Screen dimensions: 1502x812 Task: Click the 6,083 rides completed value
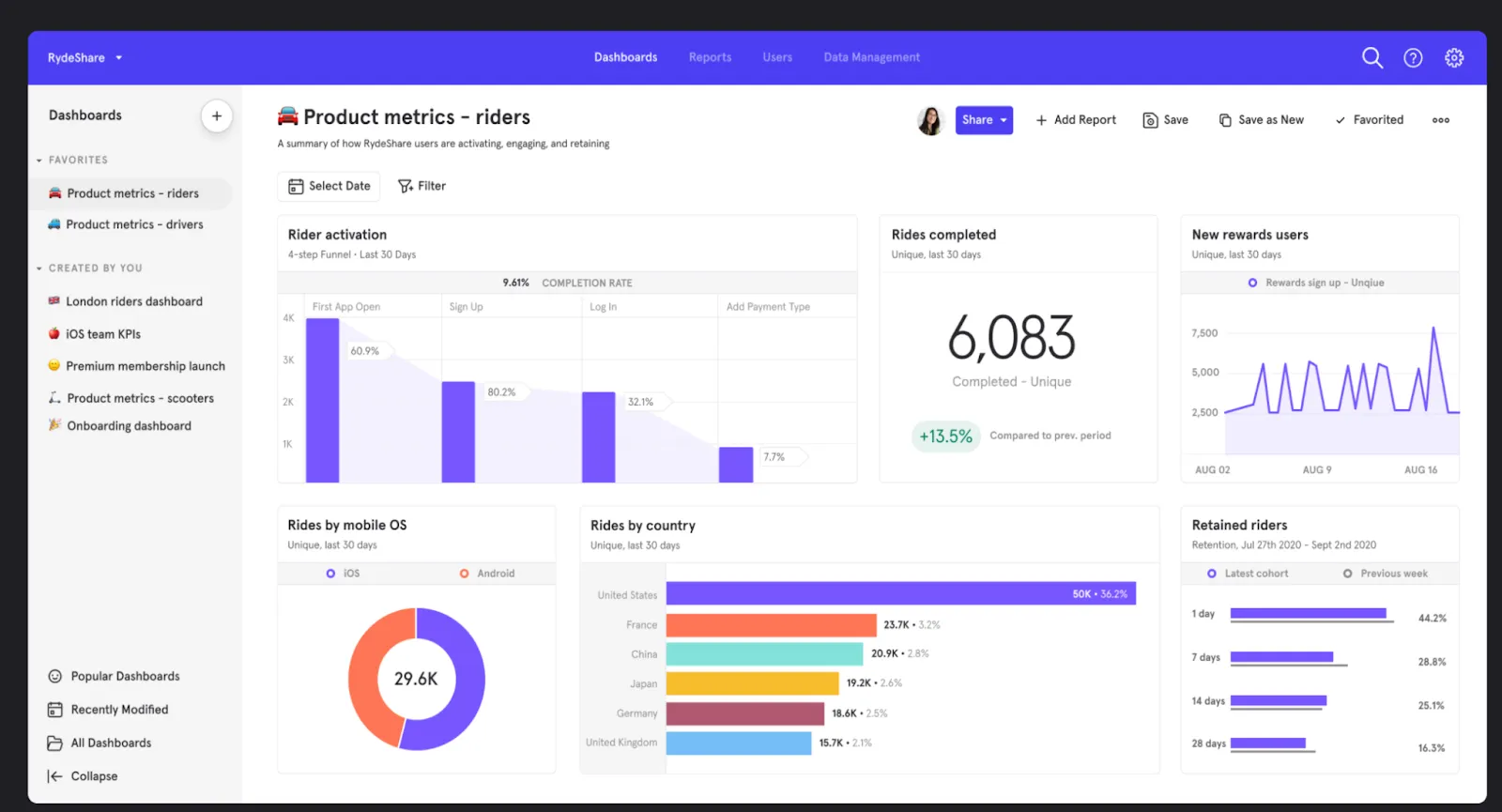tap(1011, 338)
